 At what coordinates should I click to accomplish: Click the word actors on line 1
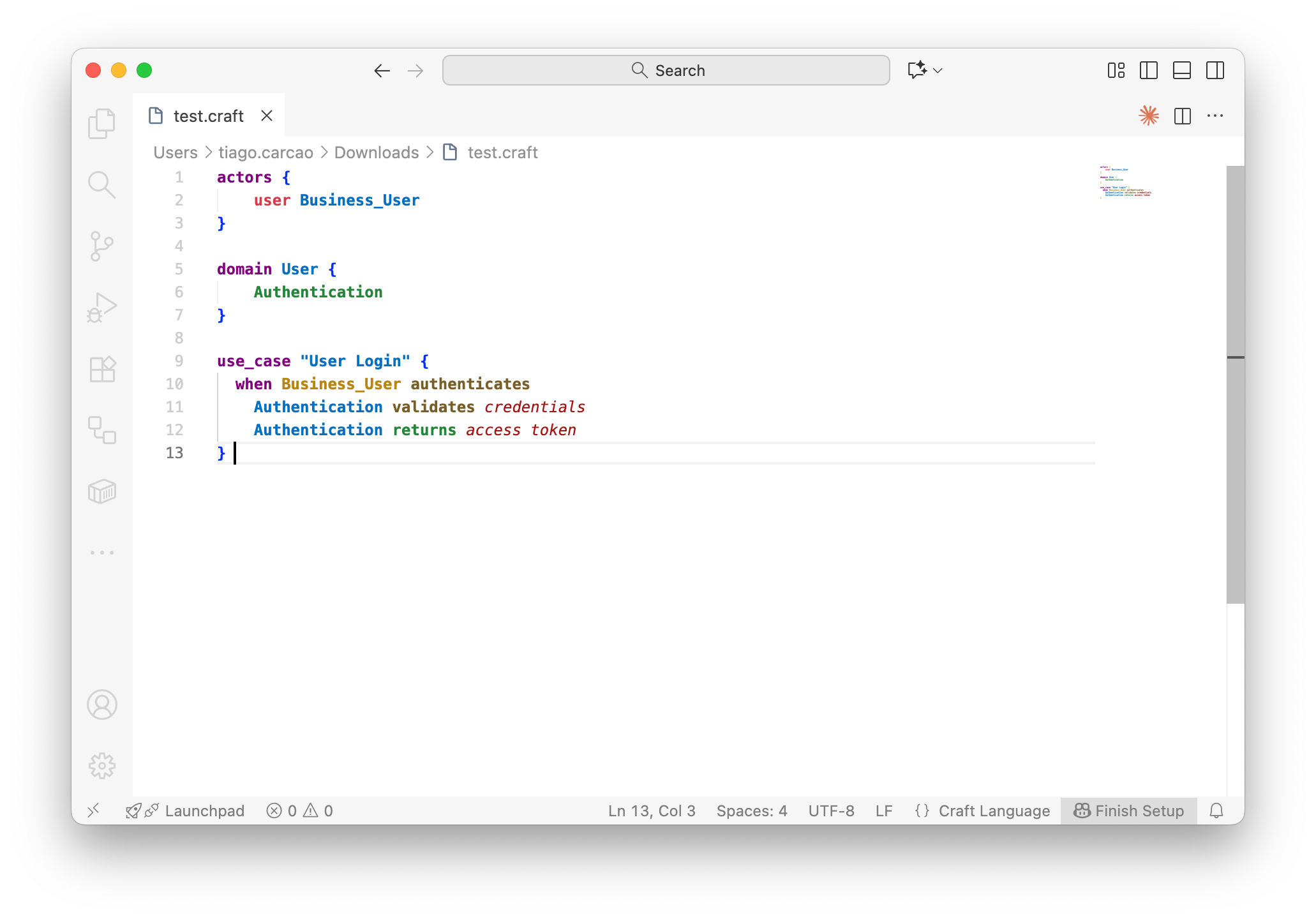[244, 177]
